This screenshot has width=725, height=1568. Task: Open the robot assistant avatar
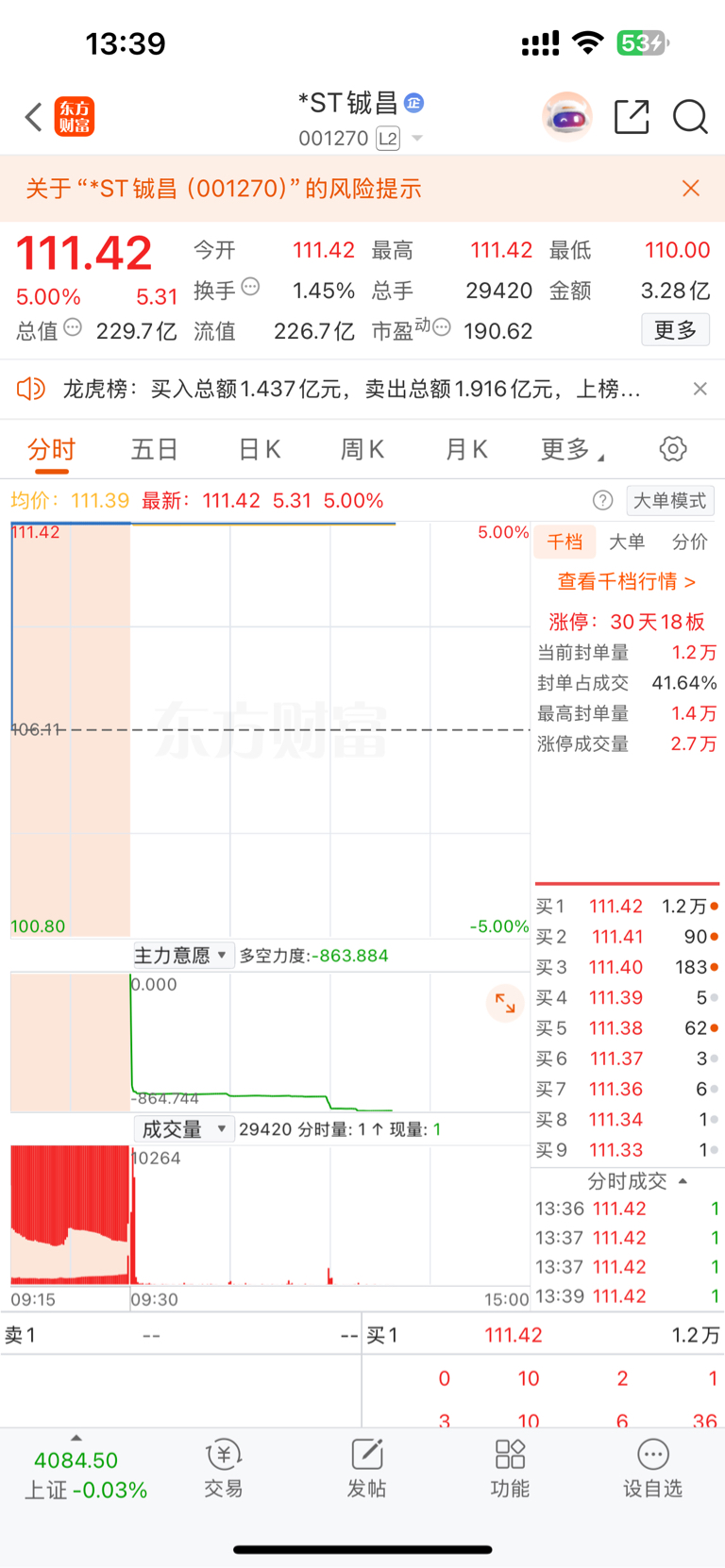point(566,117)
